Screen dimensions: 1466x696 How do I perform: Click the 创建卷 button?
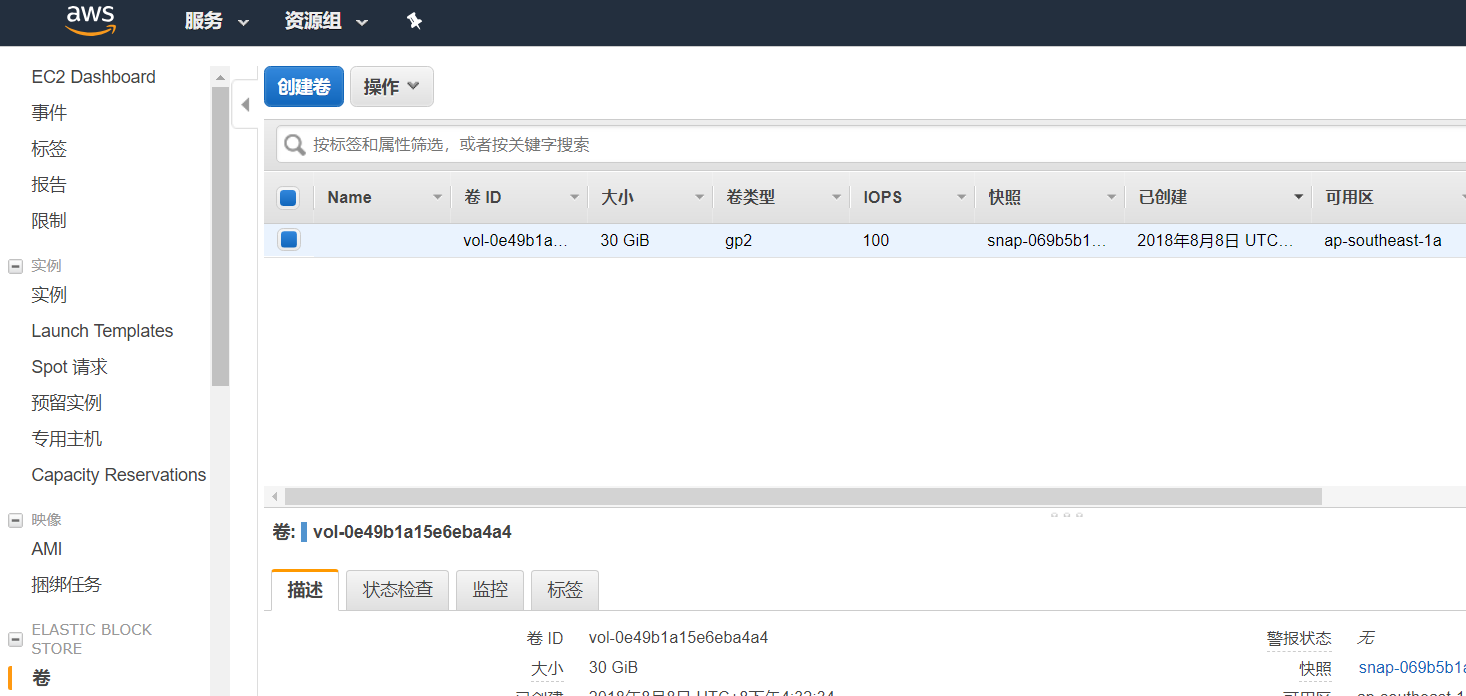[x=304, y=87]
